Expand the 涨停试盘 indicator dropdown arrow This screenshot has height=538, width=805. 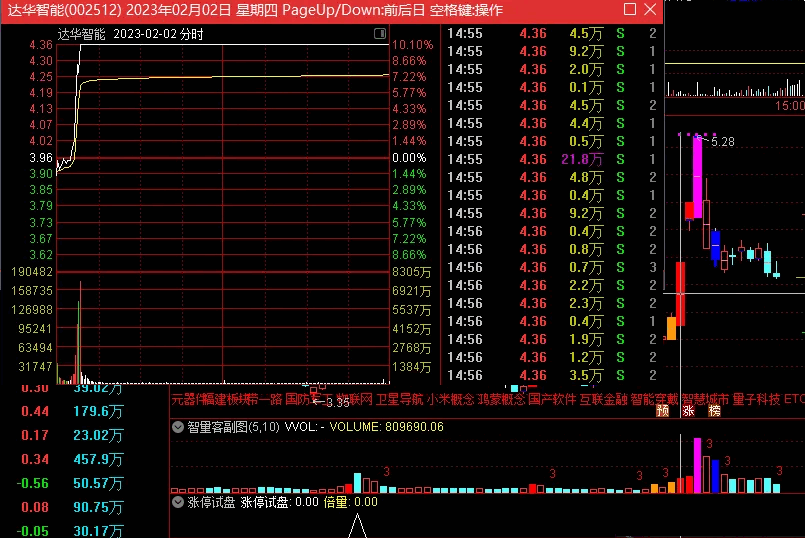coord(178,502)
